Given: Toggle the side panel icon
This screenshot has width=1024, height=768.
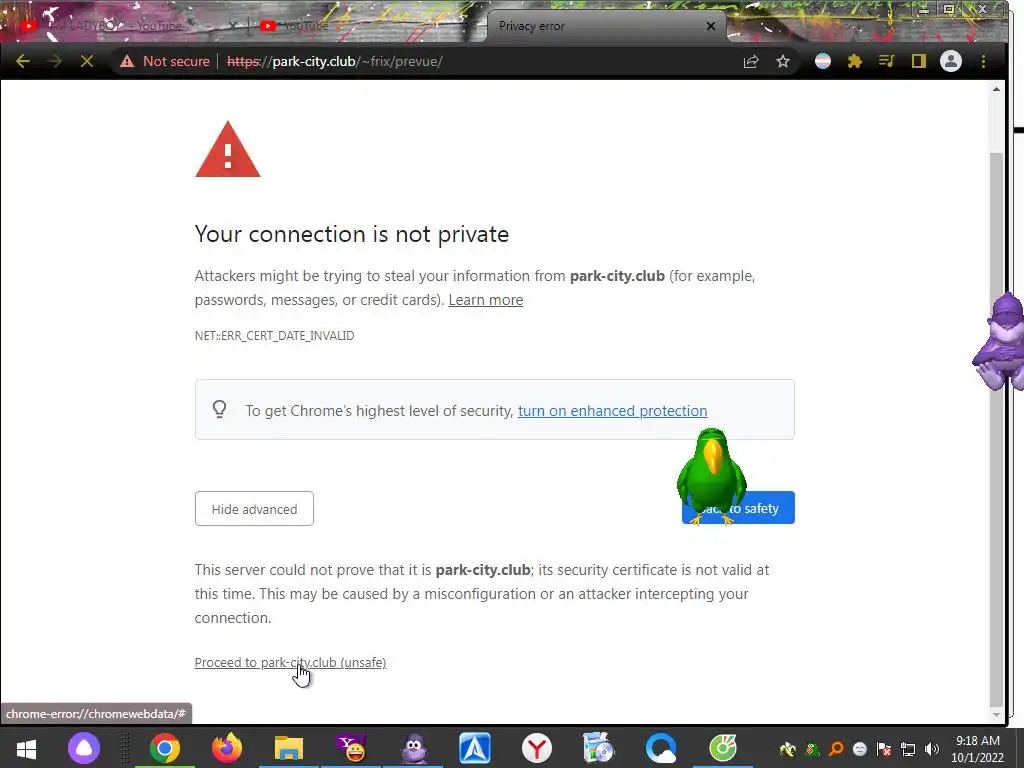Looking at the screenshot, I should (x=919, y=61).
